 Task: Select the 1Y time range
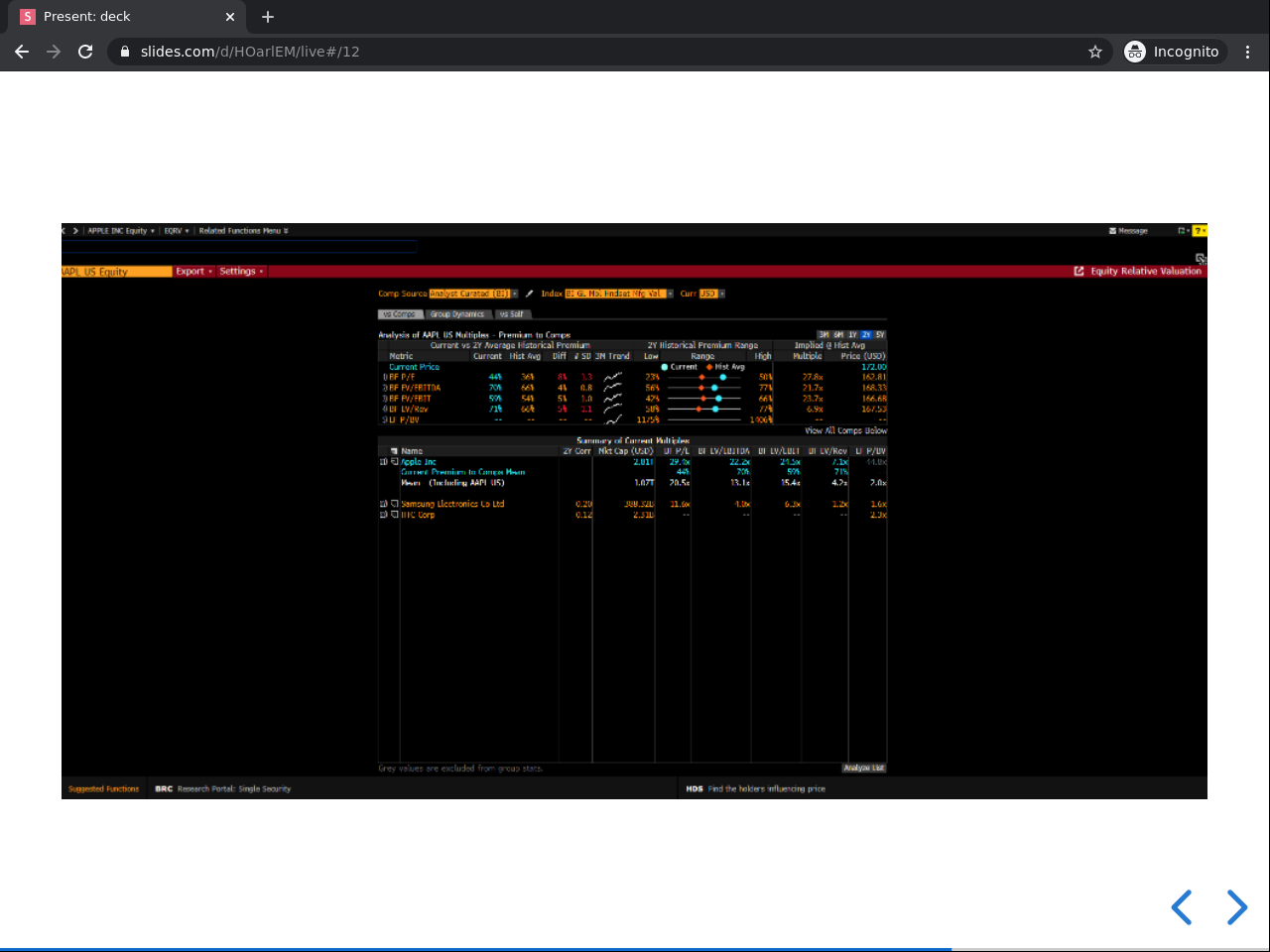pos(852,335)
